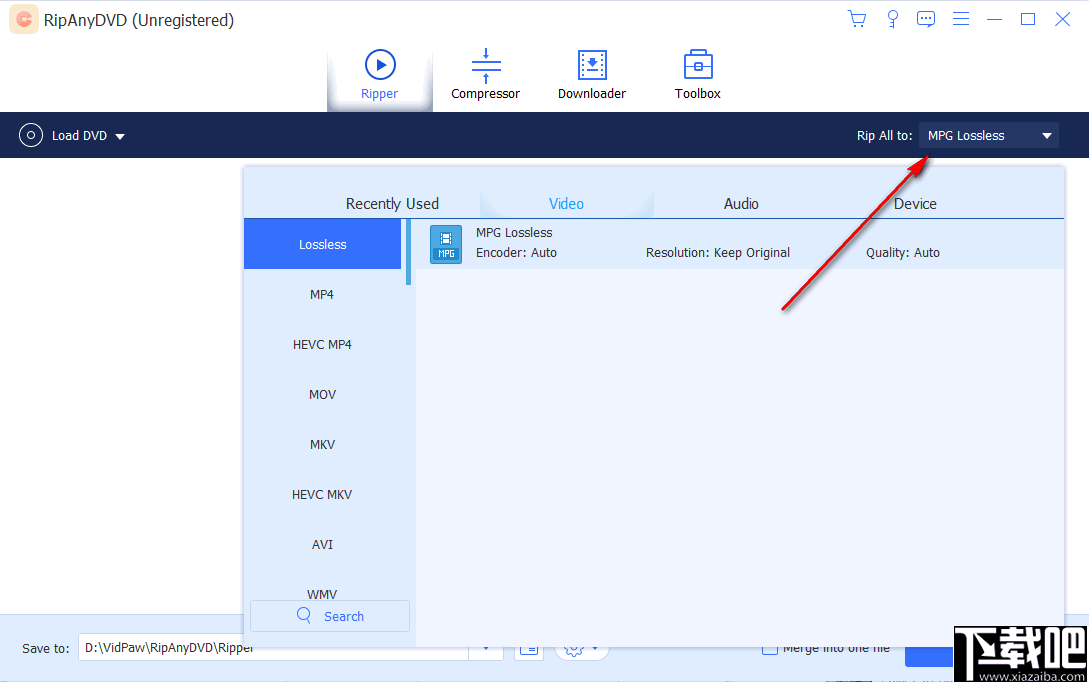The image size is (1089, 682).
Task: Switch to the Video tab
Action: pyautogui.click(x=566, y=203)
